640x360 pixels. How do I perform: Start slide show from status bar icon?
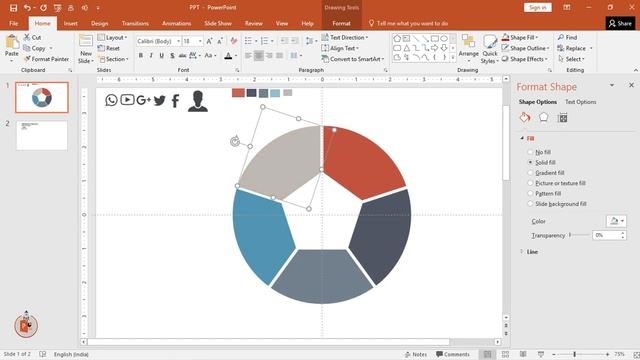[x=541, y=354]
